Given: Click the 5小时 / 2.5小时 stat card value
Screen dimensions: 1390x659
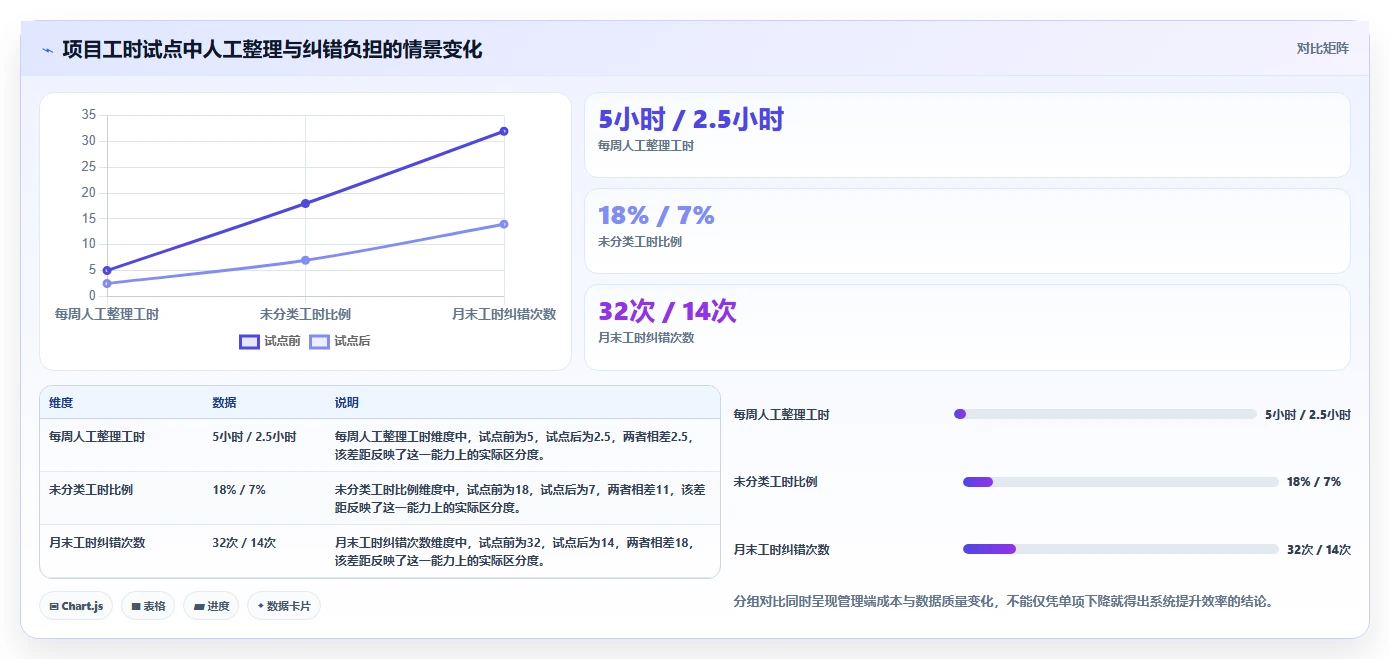Looking at the screenshot, I should [x=691, y=120].
